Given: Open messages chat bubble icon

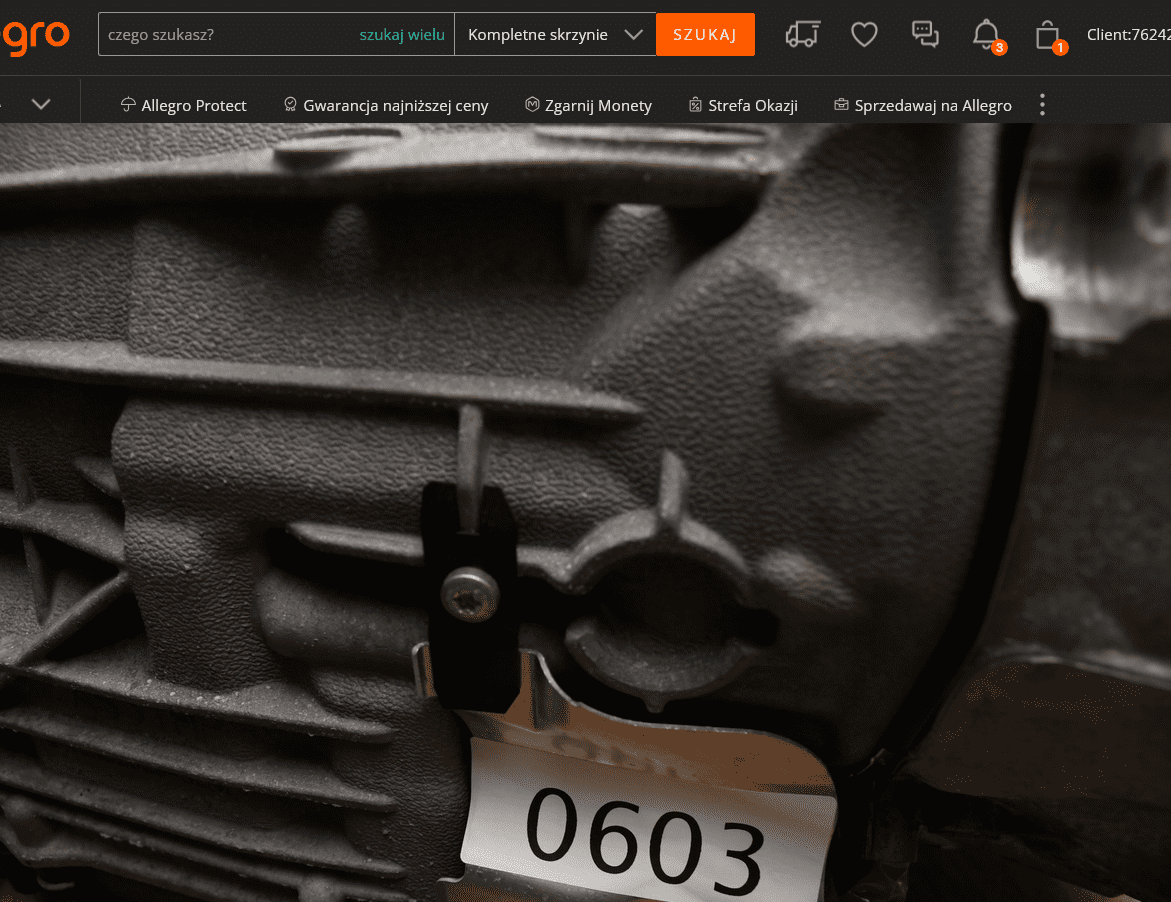Looking at the screenshot, I should [x=925, y=34].
